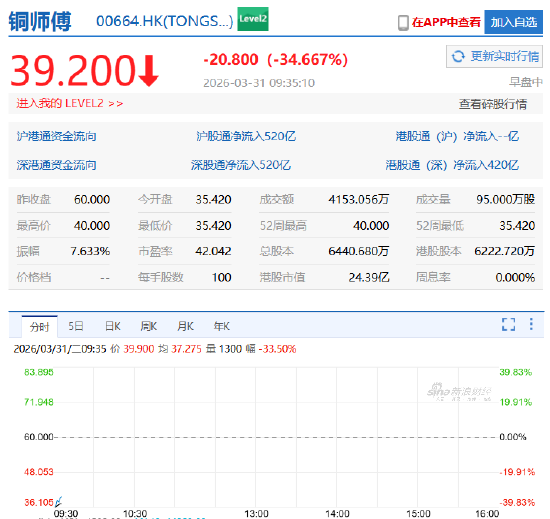
Task: Click the phone icon beside 在APP中查看
Action: (403, 23)
